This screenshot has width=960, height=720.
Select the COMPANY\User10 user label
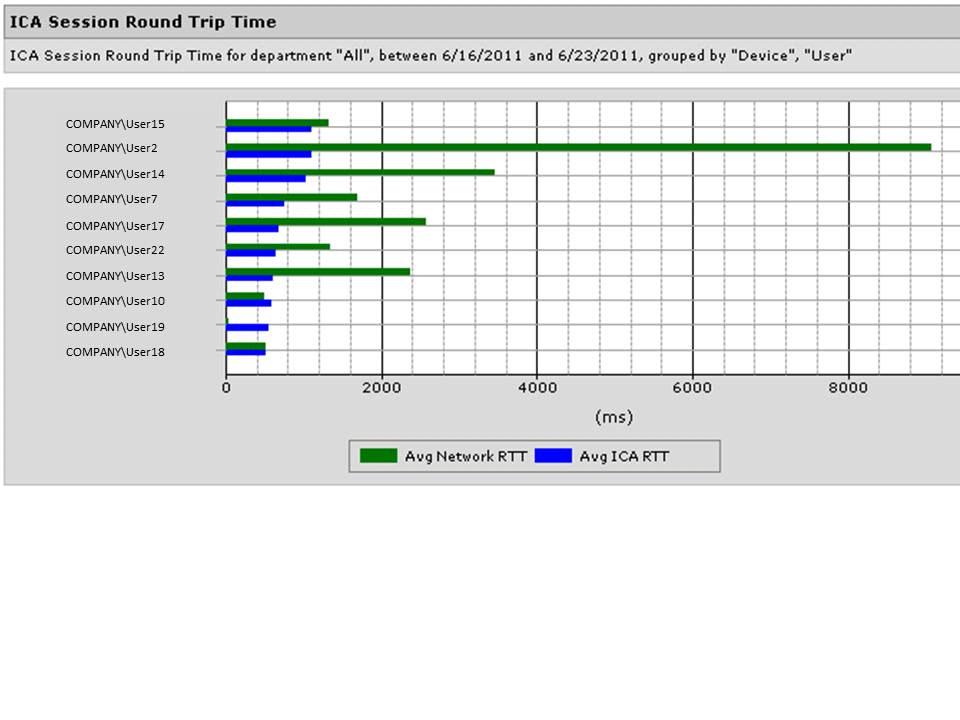(115, 301)
